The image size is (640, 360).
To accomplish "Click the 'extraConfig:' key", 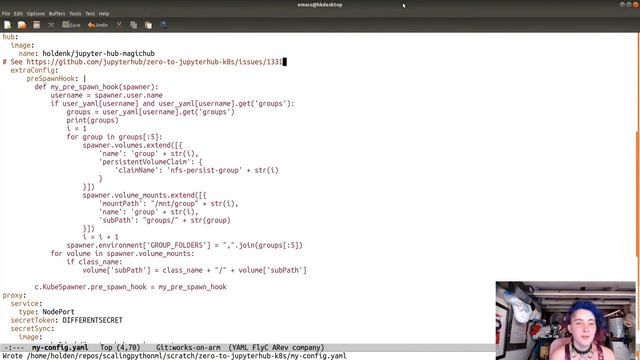I will point(34,70).
